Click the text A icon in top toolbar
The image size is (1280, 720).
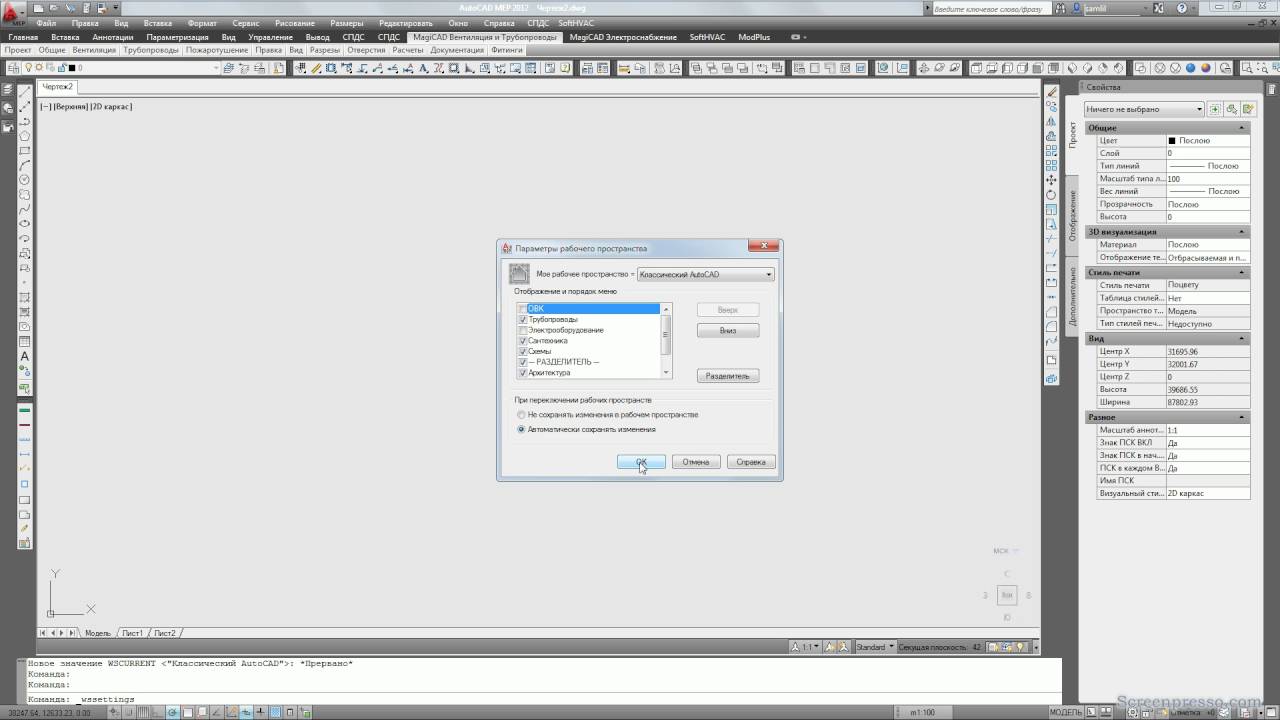tap(424, 68)
